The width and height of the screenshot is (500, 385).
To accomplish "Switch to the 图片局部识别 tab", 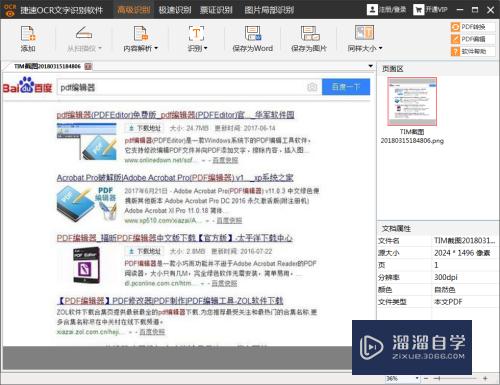I will (269, 10).
